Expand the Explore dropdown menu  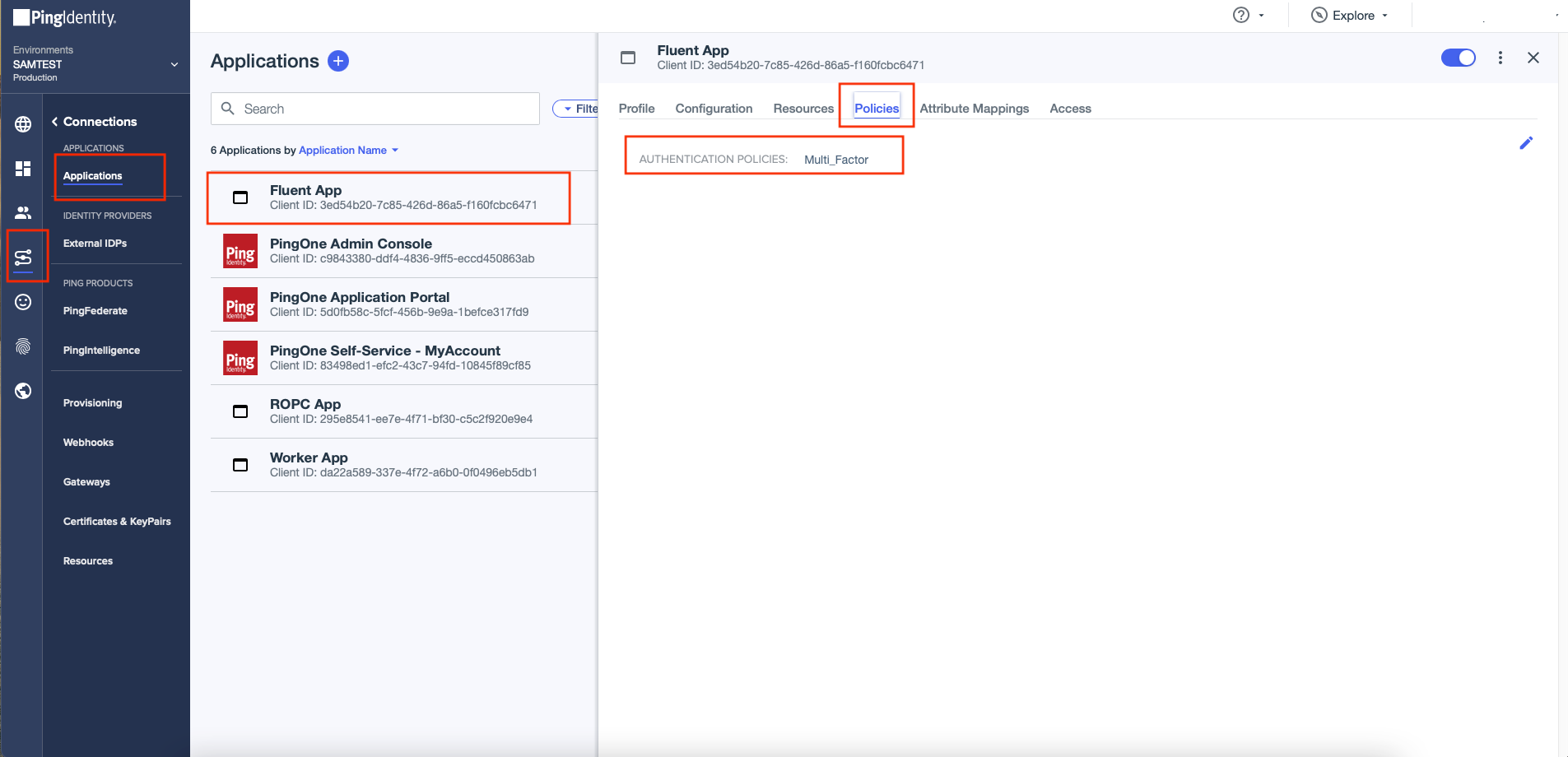tap(1351, 16)
